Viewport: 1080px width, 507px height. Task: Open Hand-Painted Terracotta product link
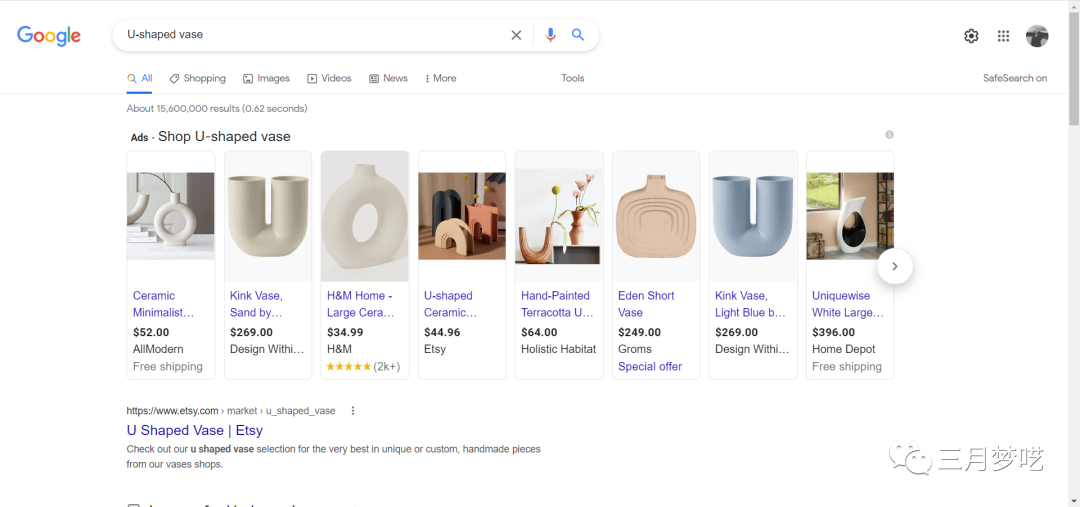pos(557,304)
